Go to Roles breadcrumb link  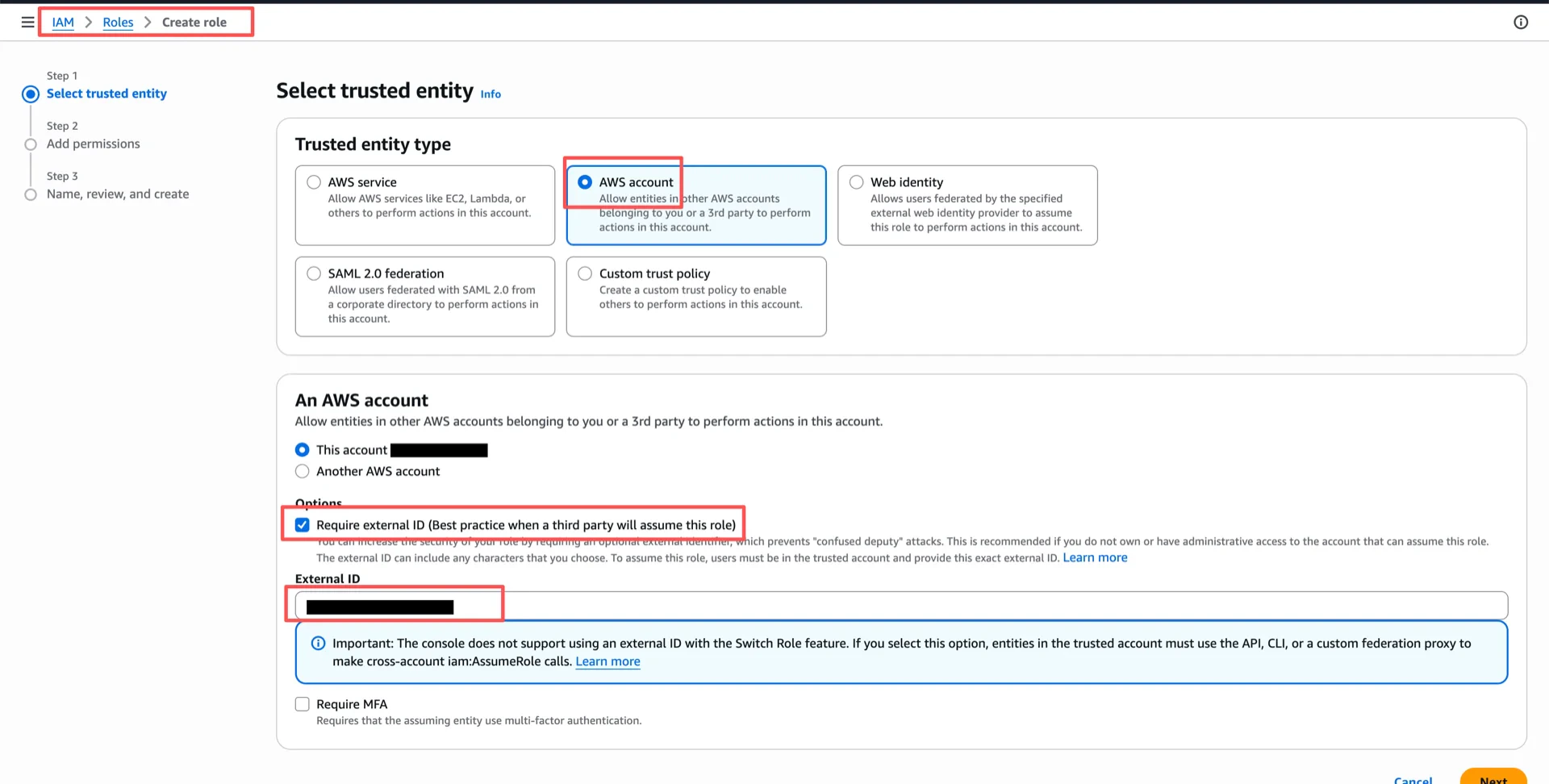118,22
